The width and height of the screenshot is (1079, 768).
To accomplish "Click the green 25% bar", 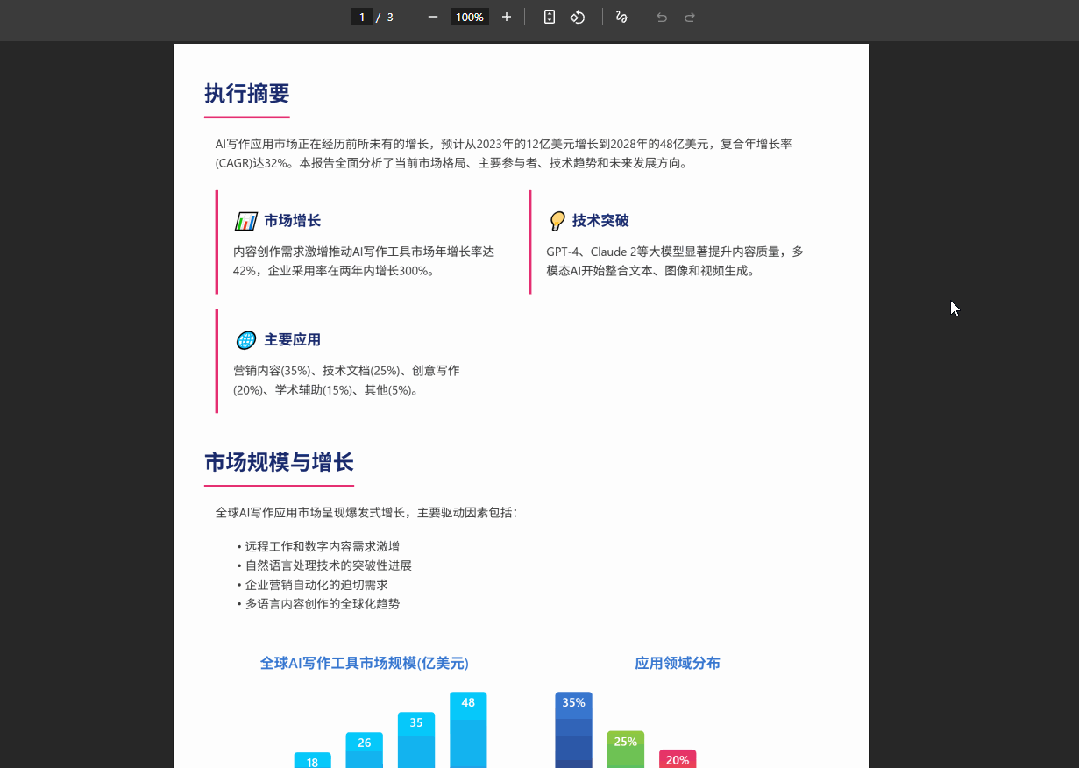I will (x=626, y=749).
